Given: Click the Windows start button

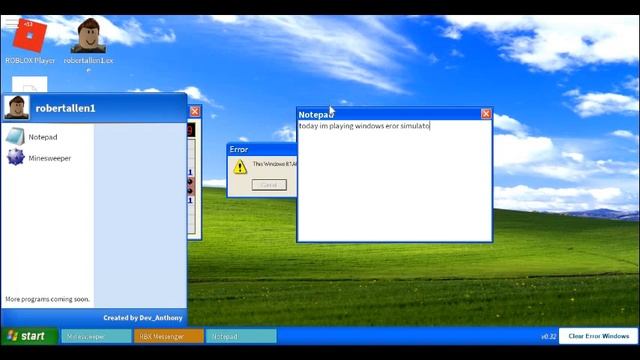Looking at the screenshot, I should click(x=29, y=336).
